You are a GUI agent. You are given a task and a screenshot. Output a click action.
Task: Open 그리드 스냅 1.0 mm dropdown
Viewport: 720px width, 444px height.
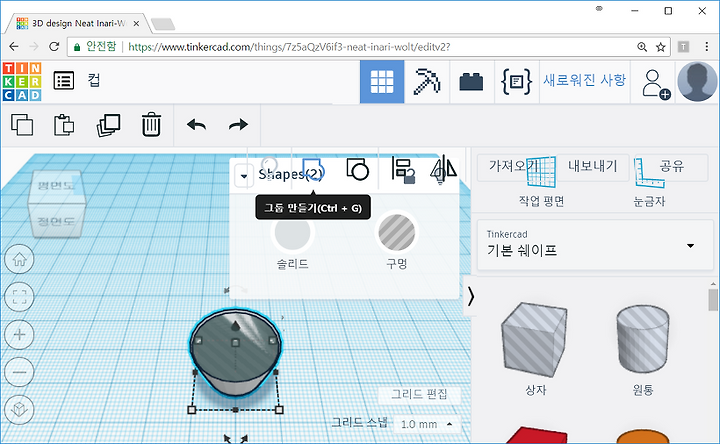click(427, 424)
